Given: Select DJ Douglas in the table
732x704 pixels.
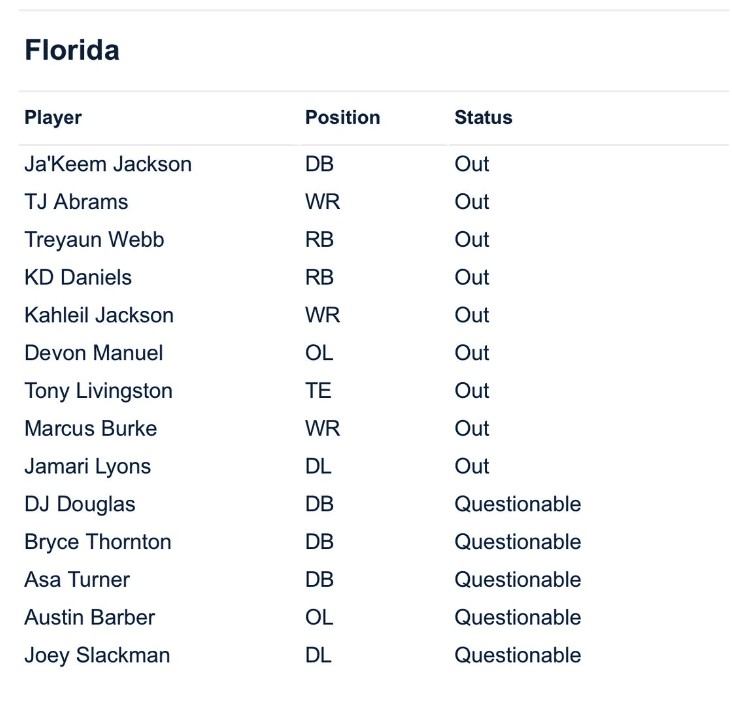Looking at the screenshot, I should pos(80,504).
